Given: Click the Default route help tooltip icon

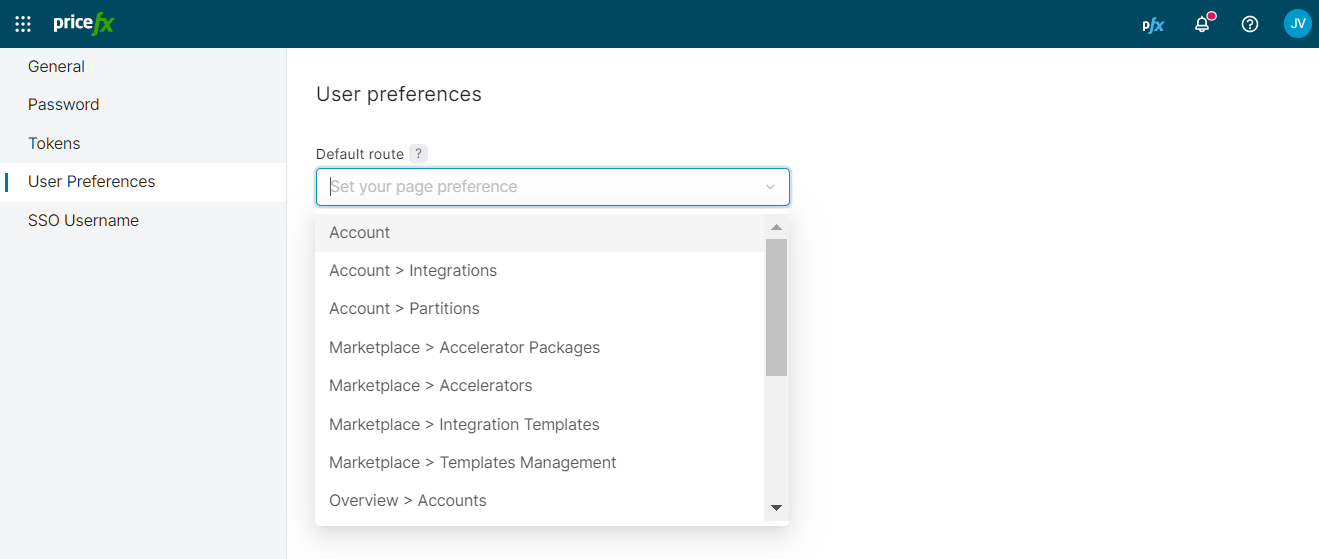Looking at the screenshot, I should [x=418, y=154].
